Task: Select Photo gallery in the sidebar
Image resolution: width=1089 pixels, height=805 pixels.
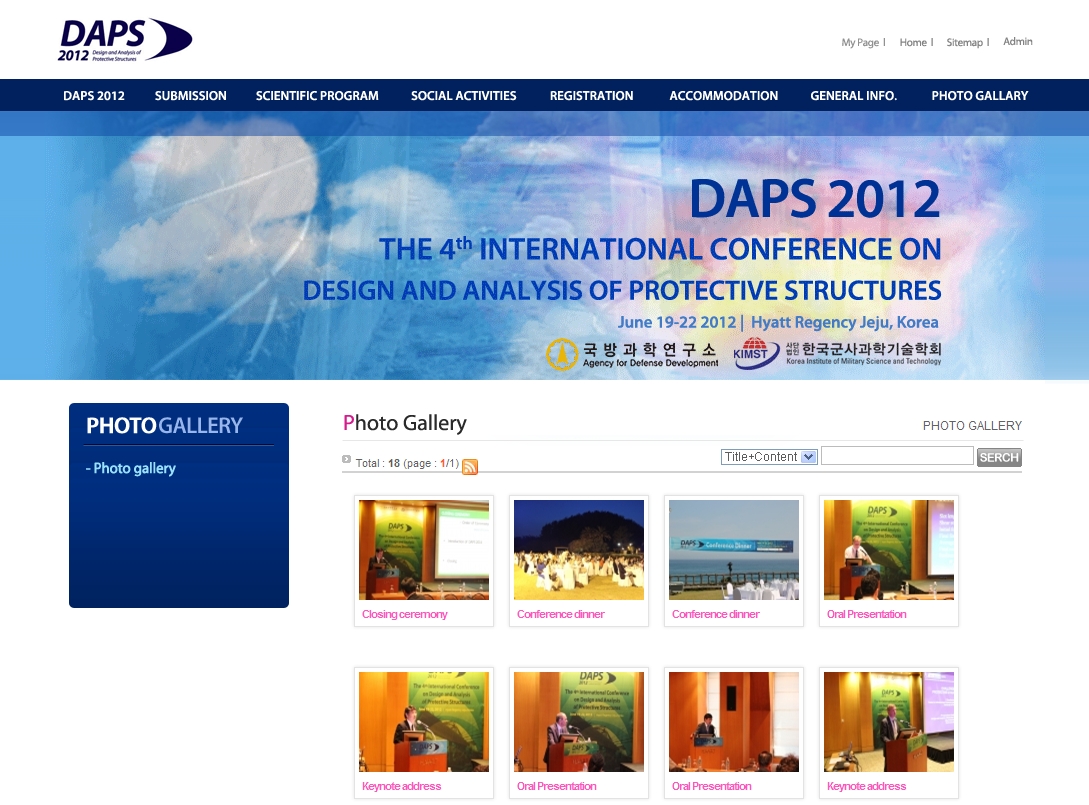Action: click(x=134, y=468)
